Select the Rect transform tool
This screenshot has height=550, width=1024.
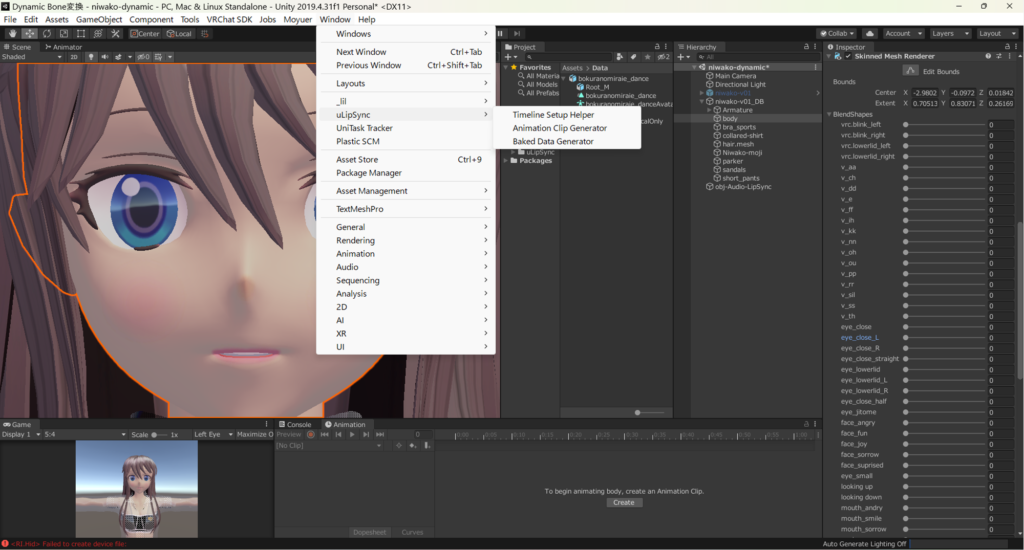coord(82,33)
